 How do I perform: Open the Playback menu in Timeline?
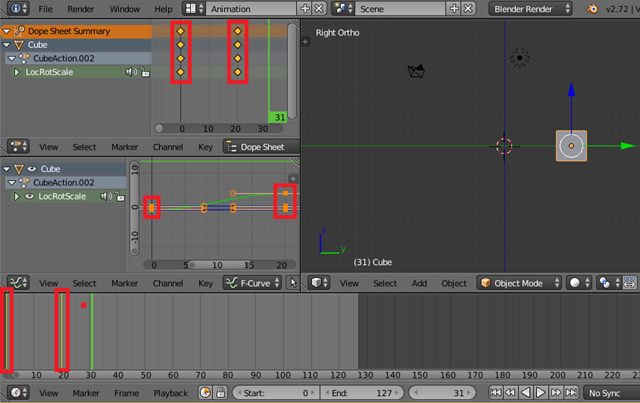click(171, 393)
